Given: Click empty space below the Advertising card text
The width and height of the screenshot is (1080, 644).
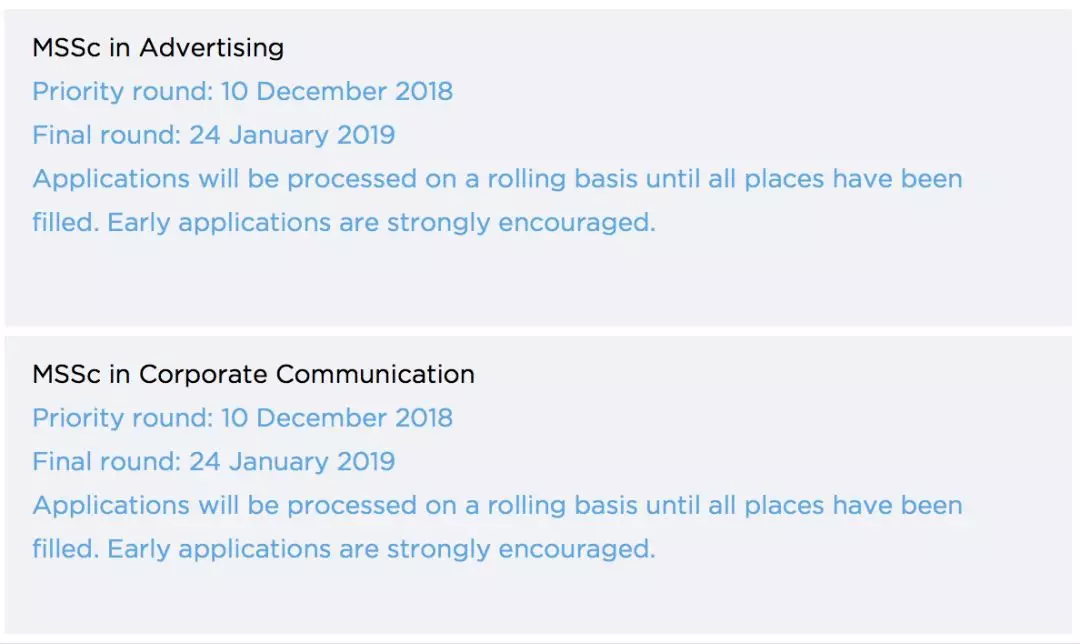Looking at the screenshot, I should pos(540,285).
